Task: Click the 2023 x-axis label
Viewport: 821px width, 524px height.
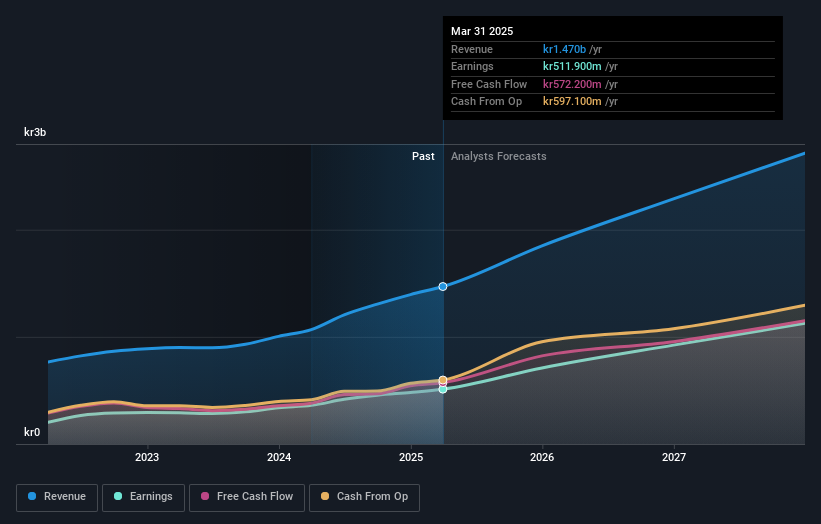Action: 147,457
